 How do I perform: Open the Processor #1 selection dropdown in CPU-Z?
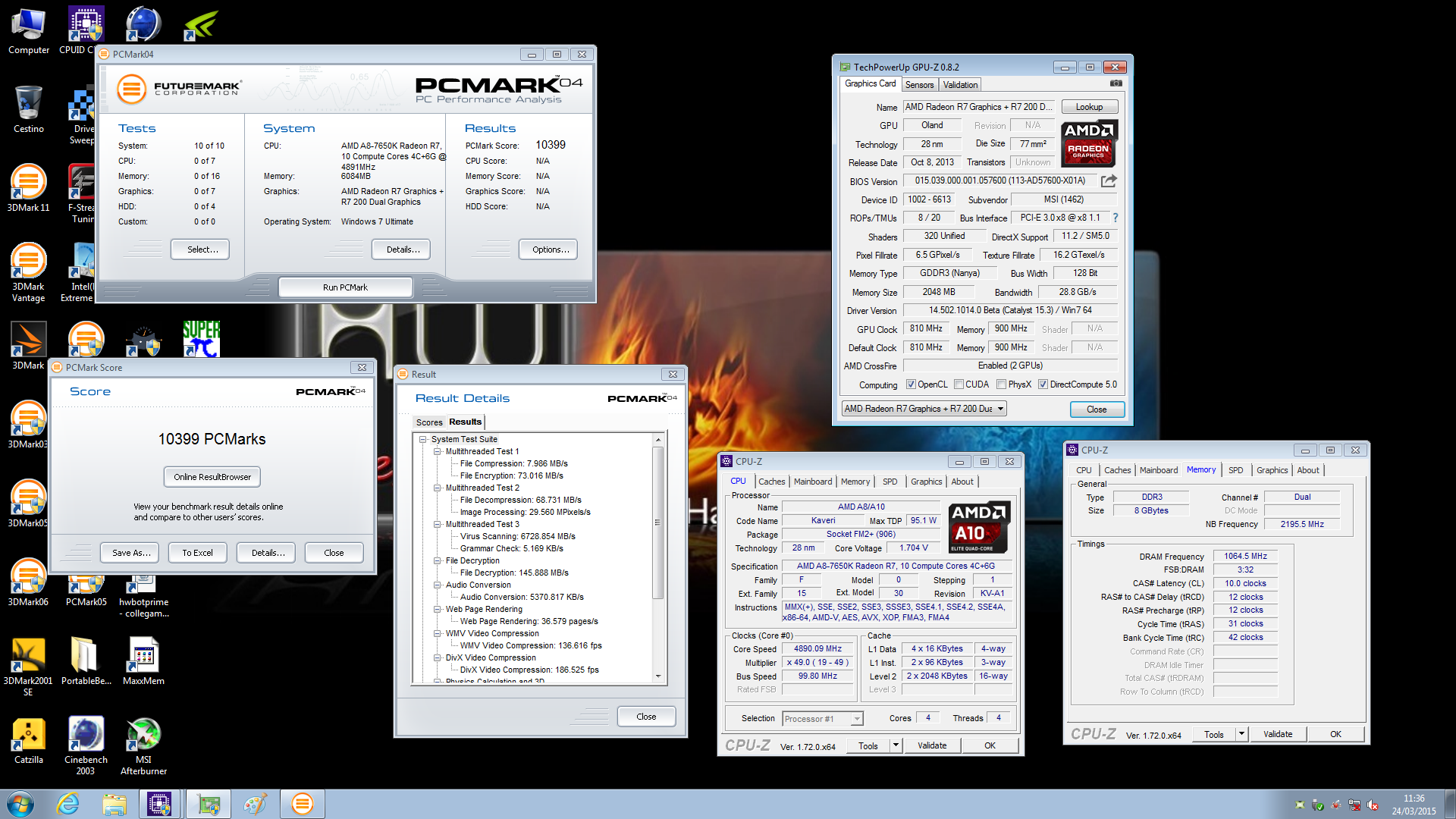(x=823, y=719)
